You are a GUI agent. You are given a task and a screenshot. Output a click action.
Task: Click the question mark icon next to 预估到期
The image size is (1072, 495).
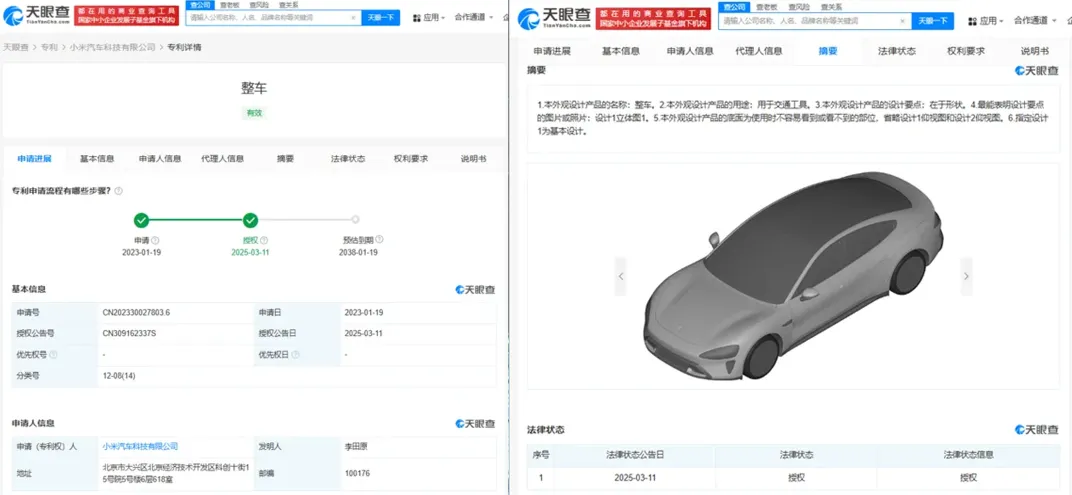379,240
